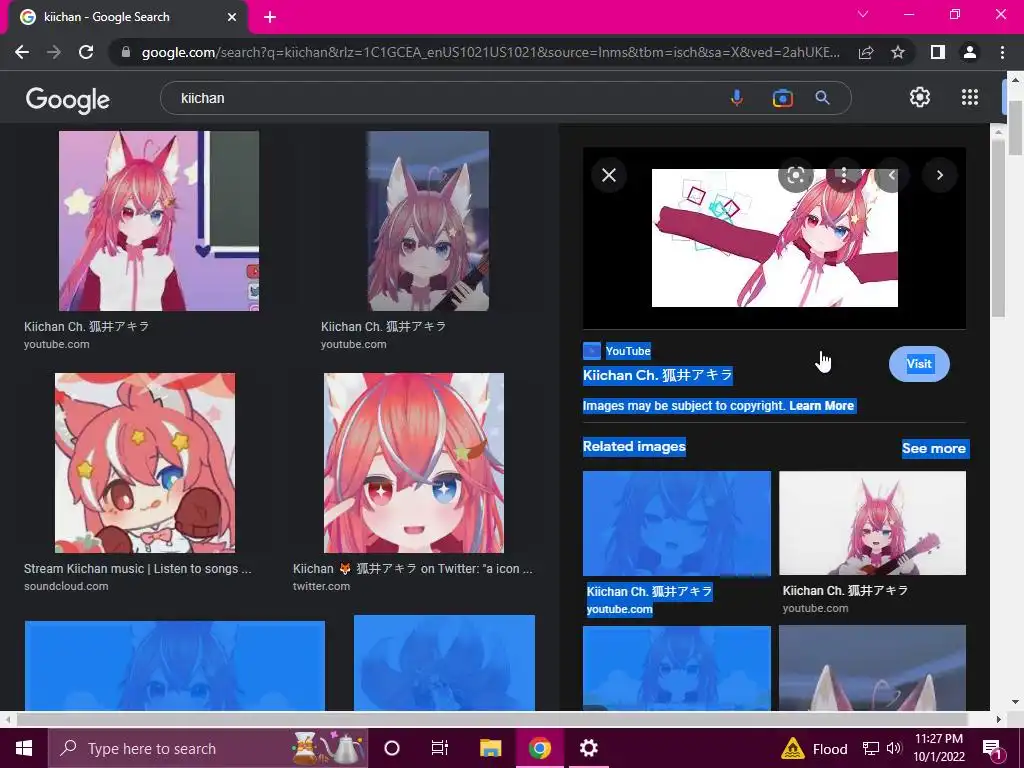Show next image in preview
This screenshot has width=1024, height=768.
coord(940,175)
